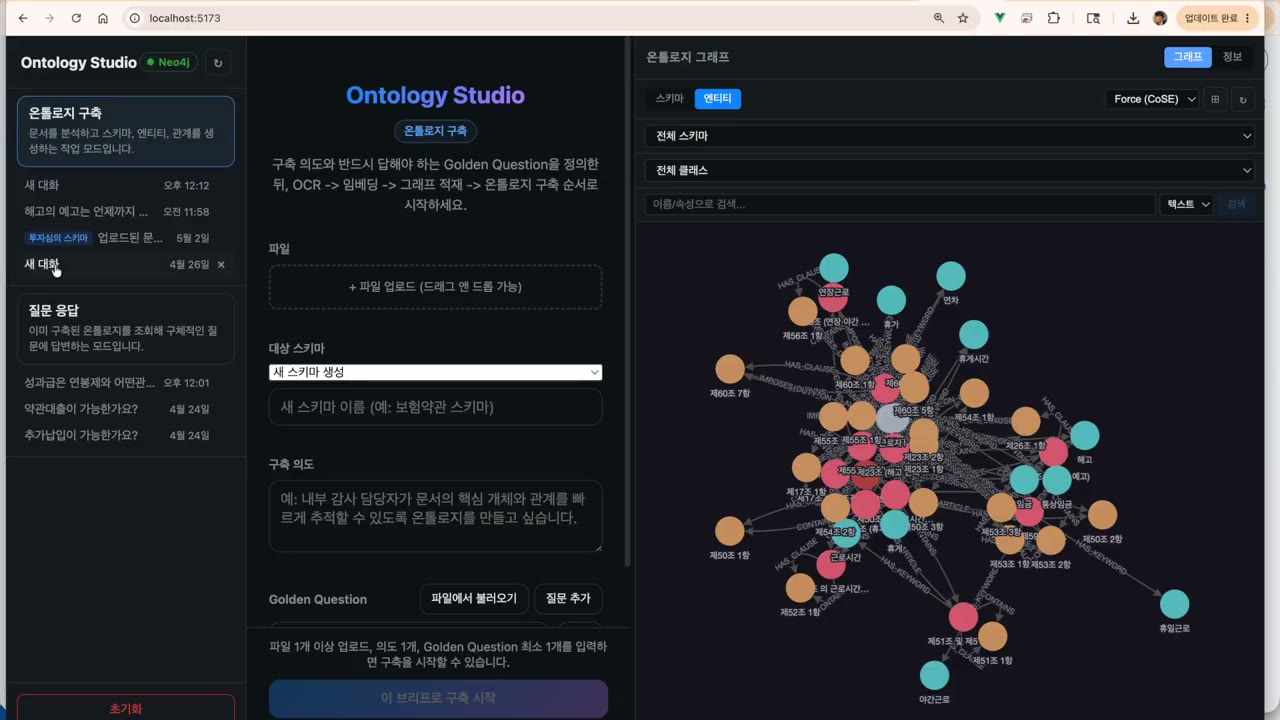The height and width of the screenshot is (720, 1280).
Task: Click the 업데이트 완료 update button
Action: (1216, 18)
